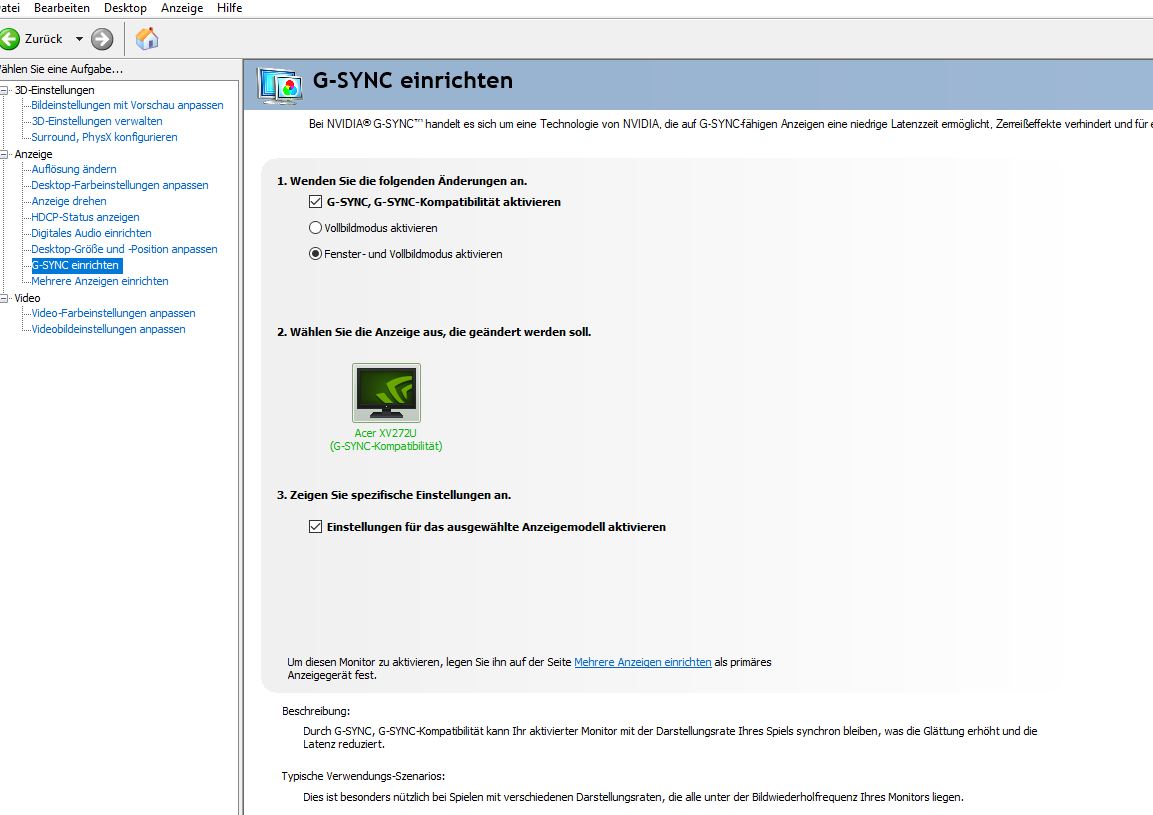Collapse the Video tree node

click(4, 298)
